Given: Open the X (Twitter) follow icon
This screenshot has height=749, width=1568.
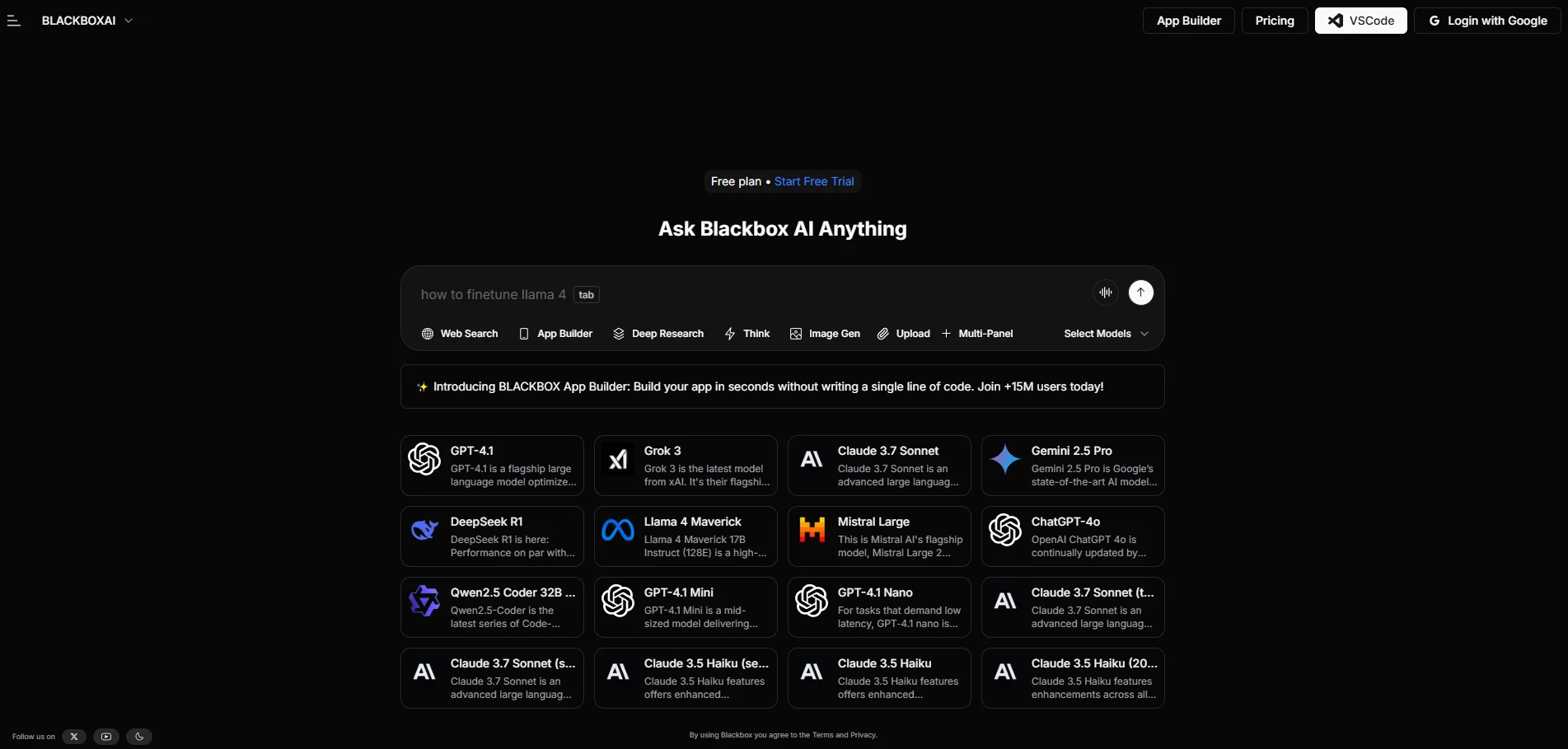Looking at the screenshot, I should (74, 737).
